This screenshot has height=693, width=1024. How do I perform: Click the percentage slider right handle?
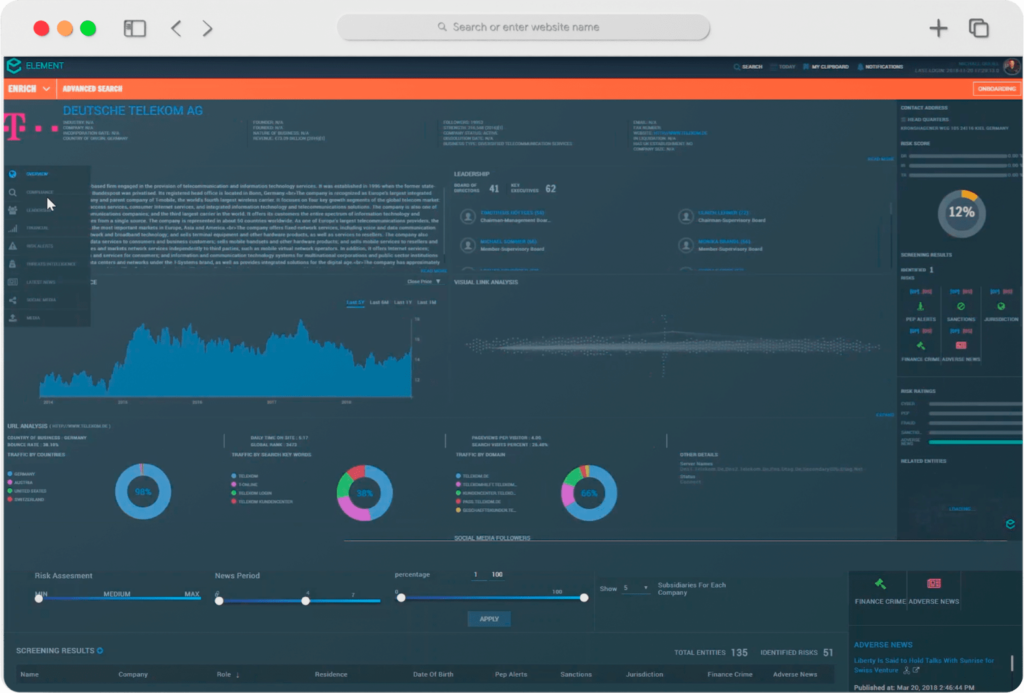pyautogui.click(x=584, y=598)
